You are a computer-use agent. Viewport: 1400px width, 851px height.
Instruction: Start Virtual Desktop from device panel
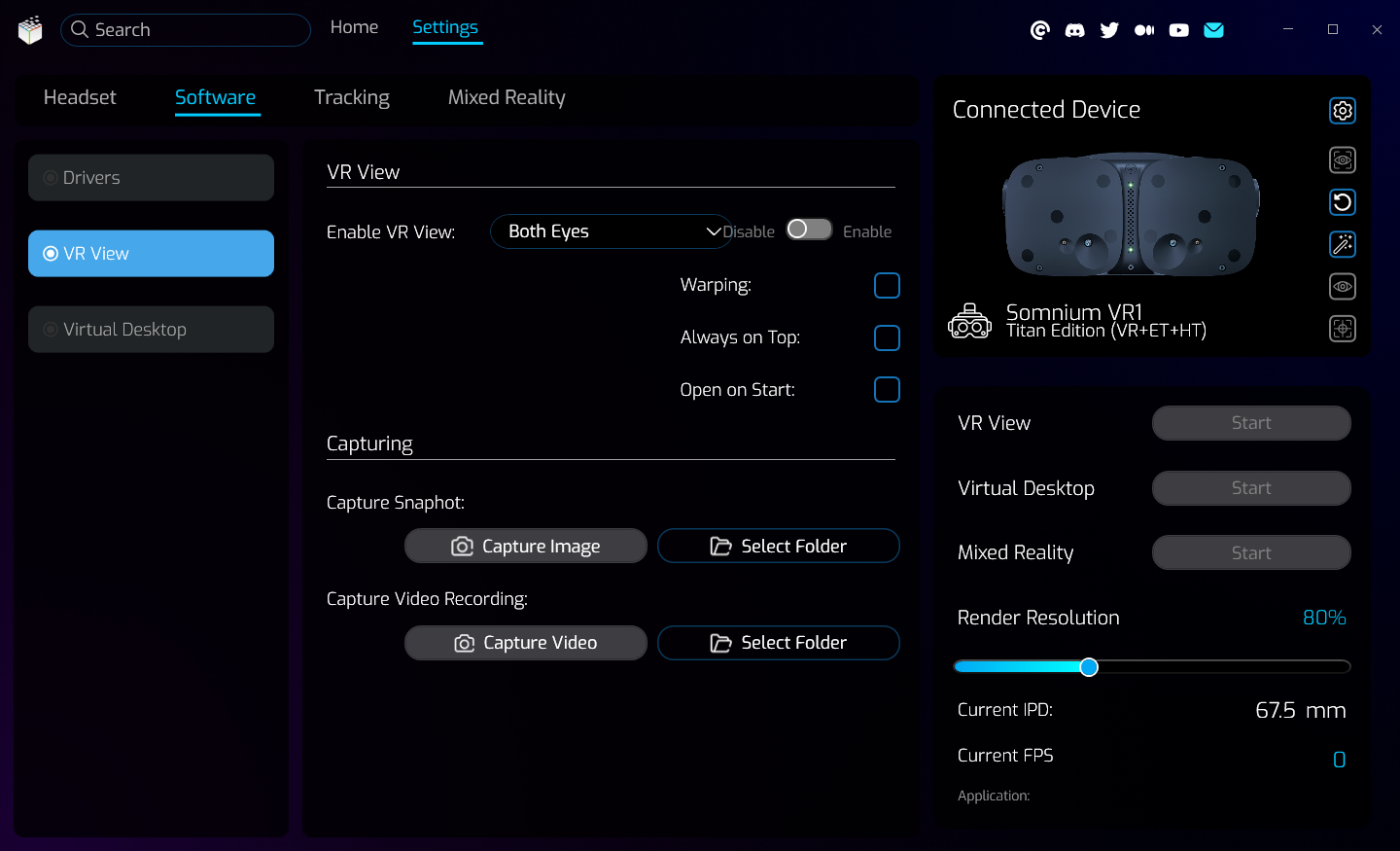1251,488
